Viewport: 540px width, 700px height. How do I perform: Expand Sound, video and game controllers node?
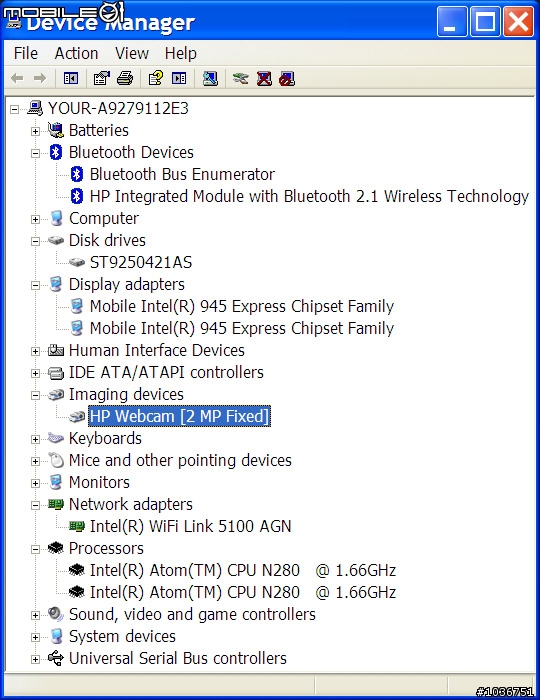tap(35, 615)
